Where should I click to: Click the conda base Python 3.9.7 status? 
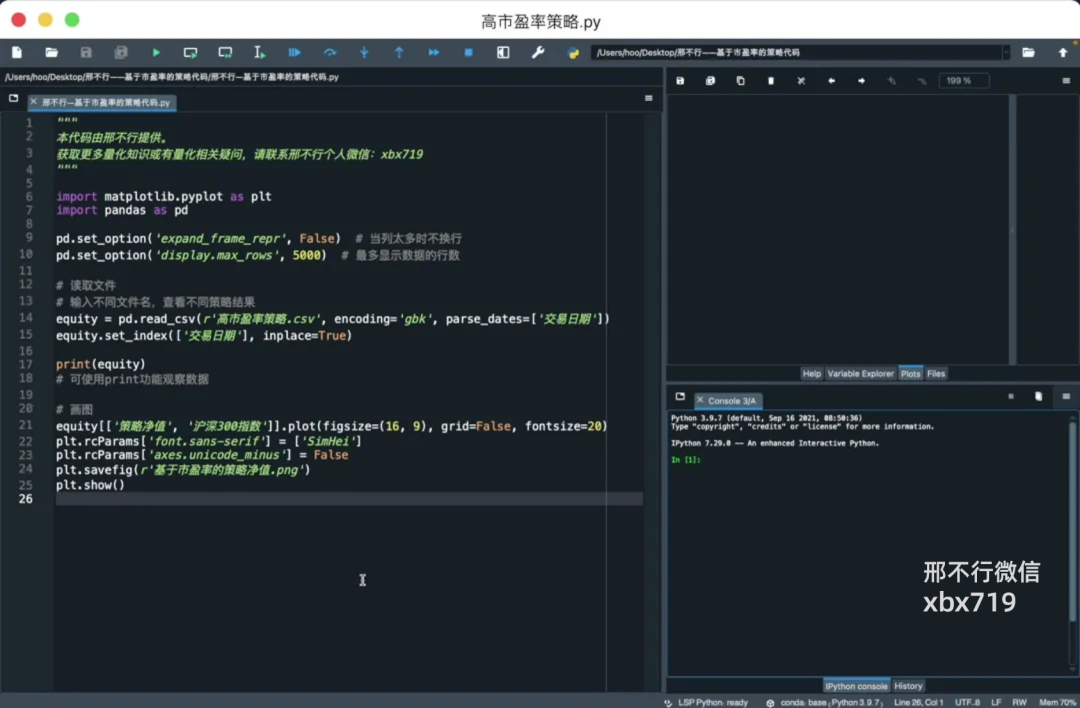point(824,702)
